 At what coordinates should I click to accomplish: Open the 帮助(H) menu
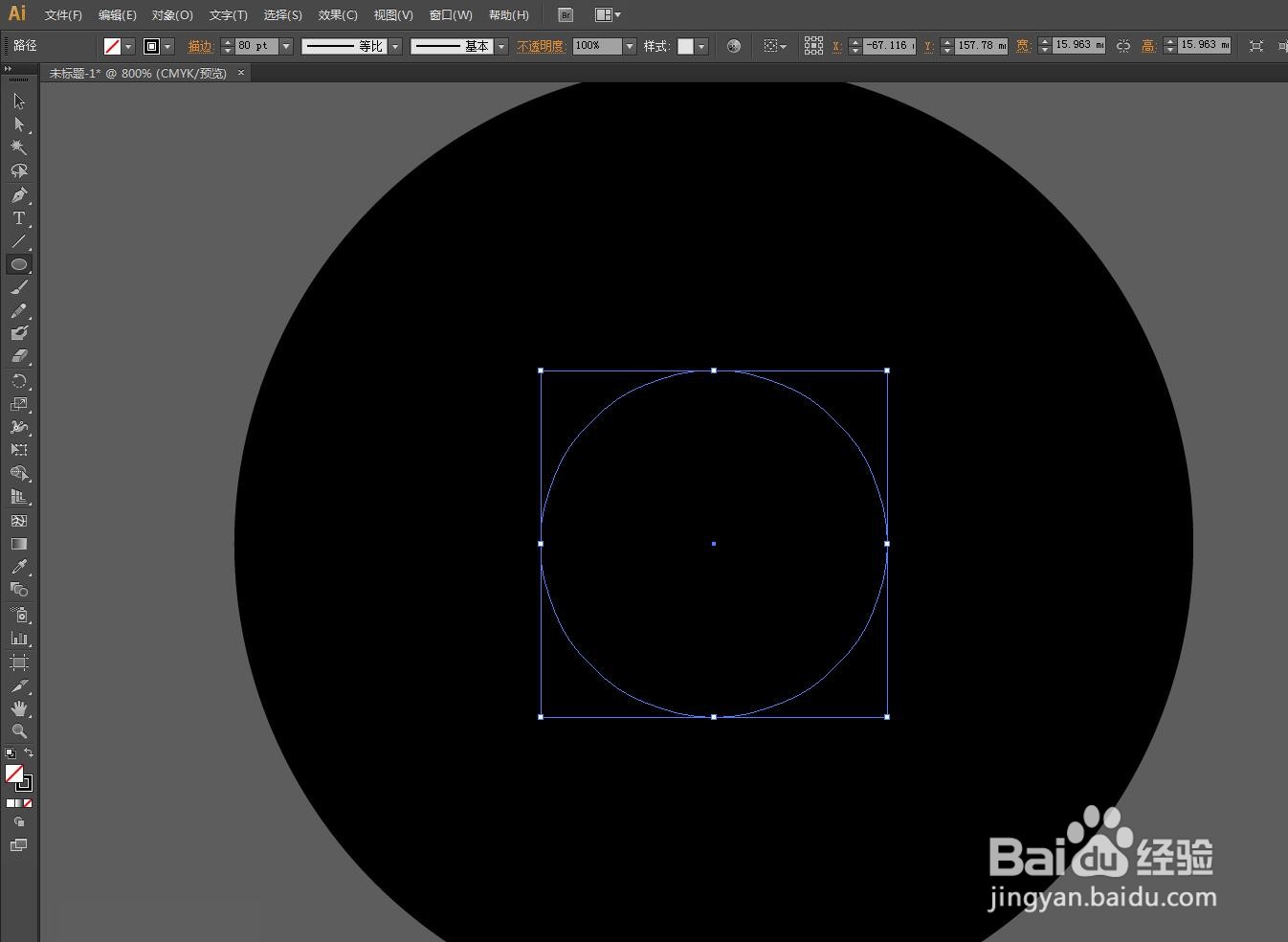pyautogui.click(x=508, y=15)
